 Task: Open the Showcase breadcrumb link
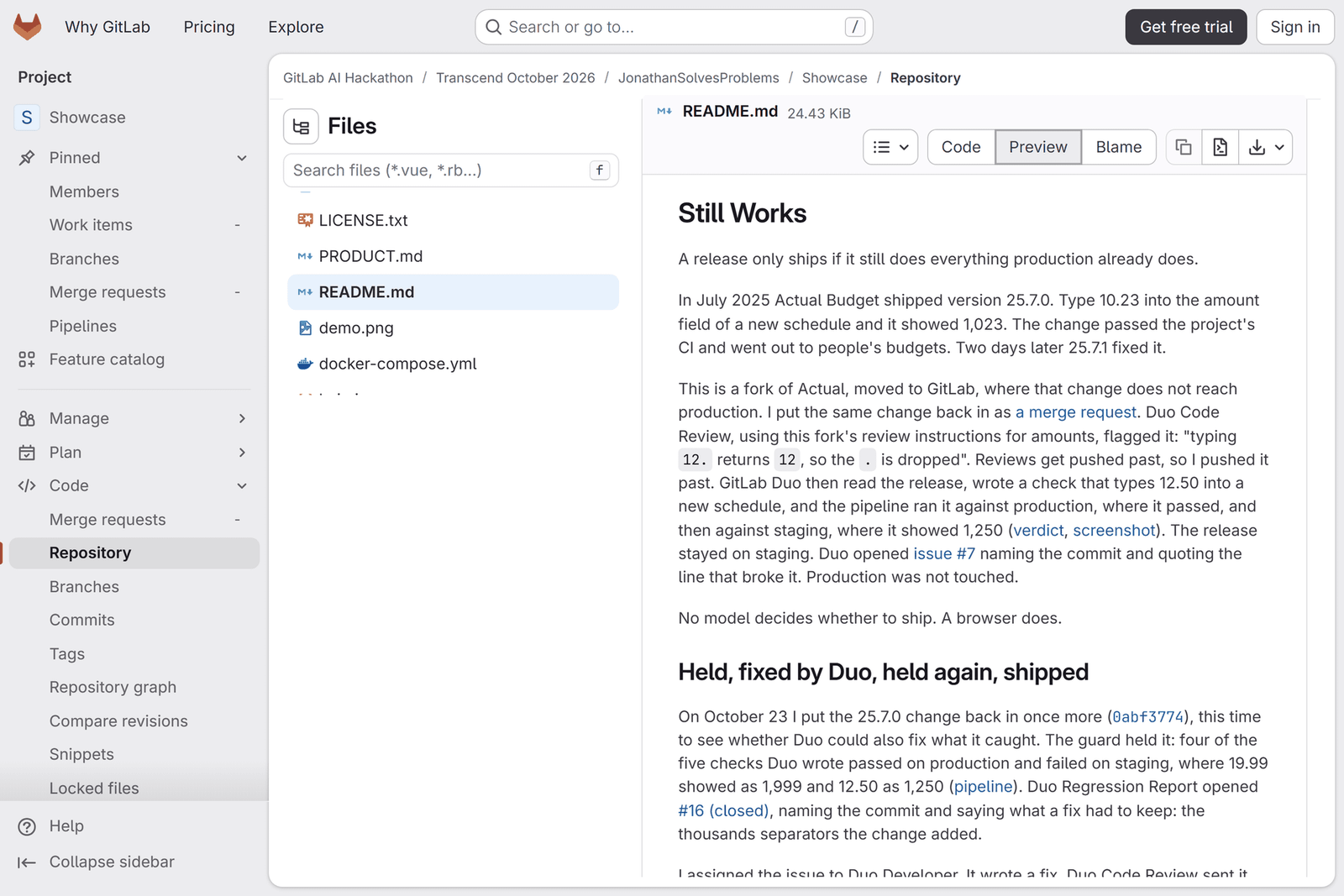[x=834, y=78]
